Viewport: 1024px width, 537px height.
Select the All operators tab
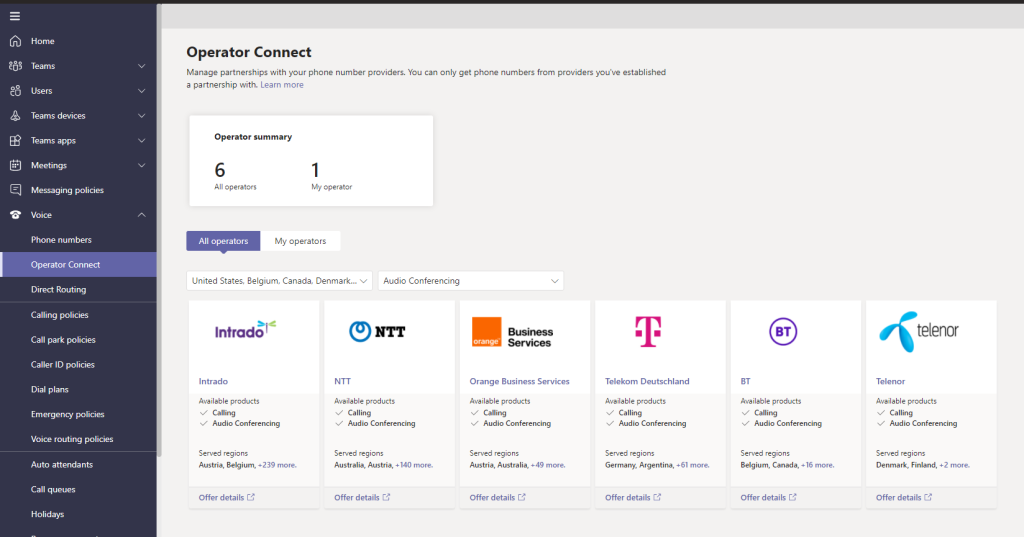(223, 241)
